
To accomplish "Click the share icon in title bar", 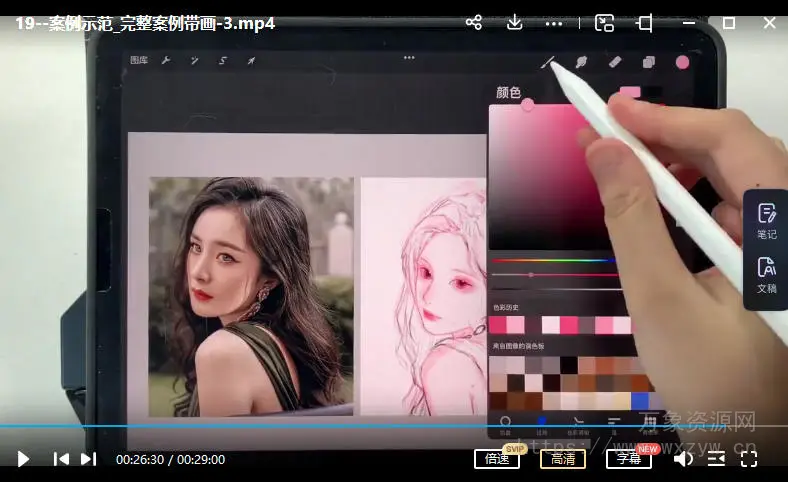I will tap(474, 23).
